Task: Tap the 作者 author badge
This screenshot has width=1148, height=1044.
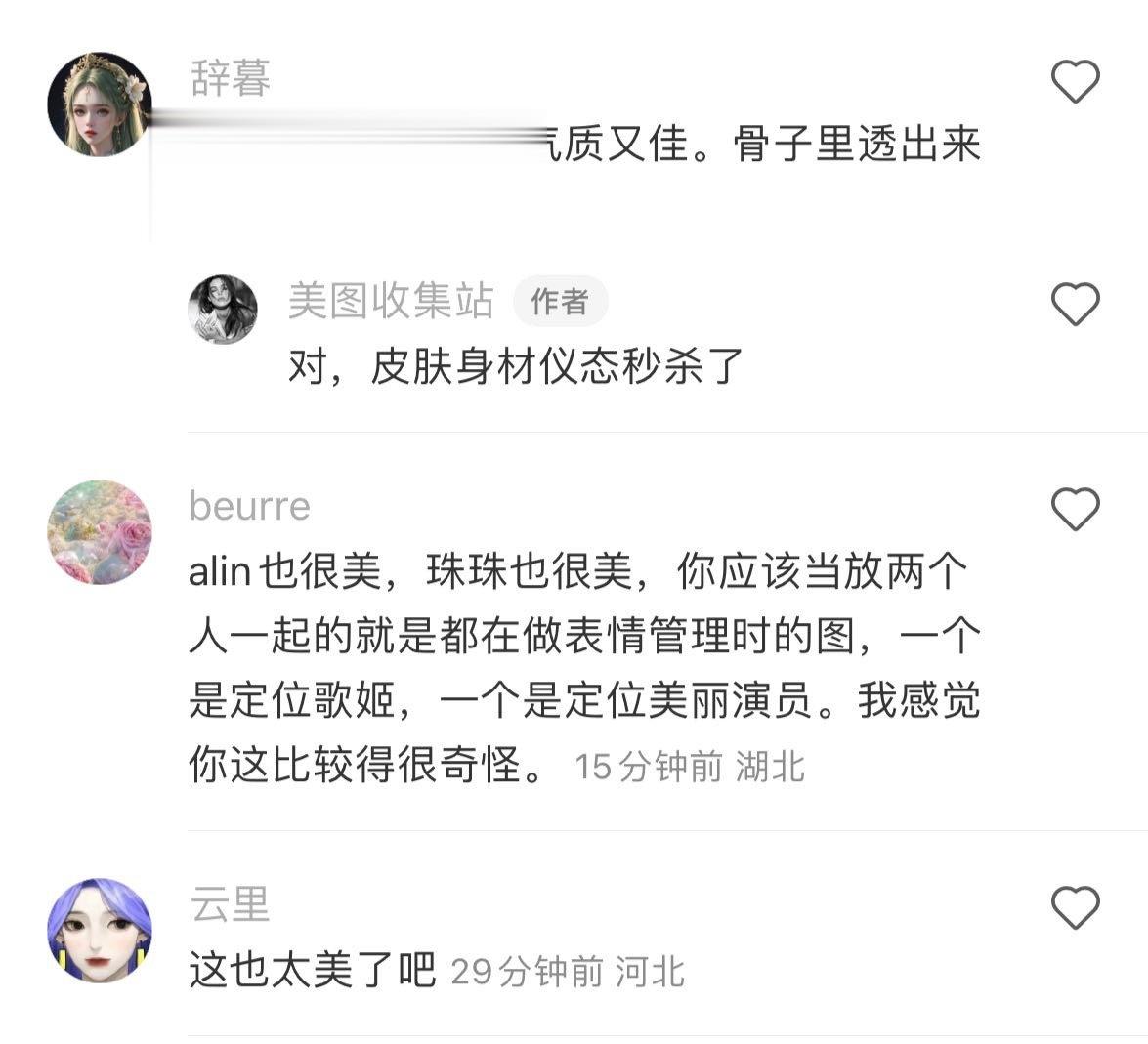Action: tap(560, 302)
